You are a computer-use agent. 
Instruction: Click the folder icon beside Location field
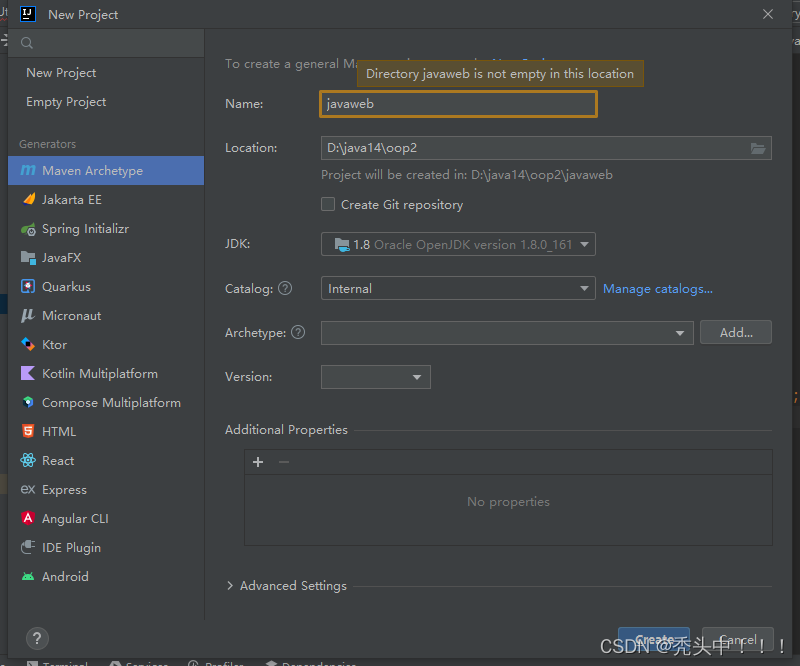[758, 147]
